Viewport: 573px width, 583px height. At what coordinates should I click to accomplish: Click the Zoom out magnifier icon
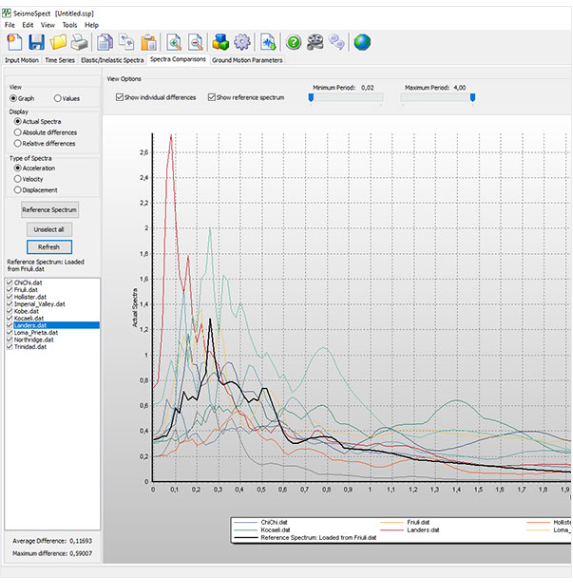point(195,42)
